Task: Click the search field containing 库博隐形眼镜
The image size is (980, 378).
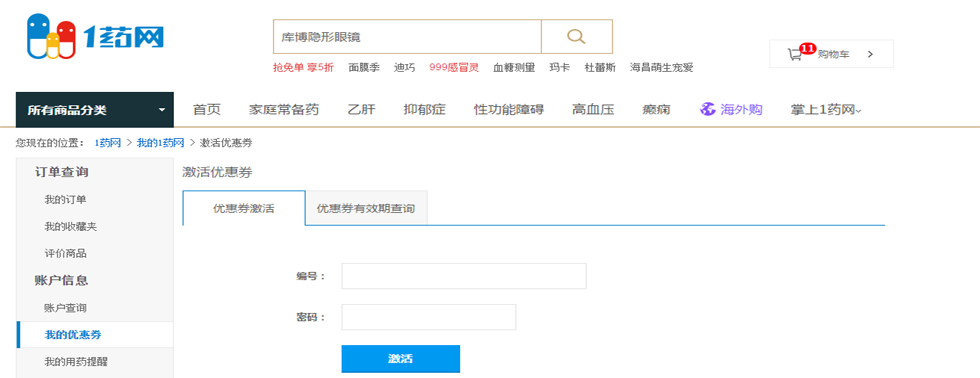Action: click(x=407, y=36)
